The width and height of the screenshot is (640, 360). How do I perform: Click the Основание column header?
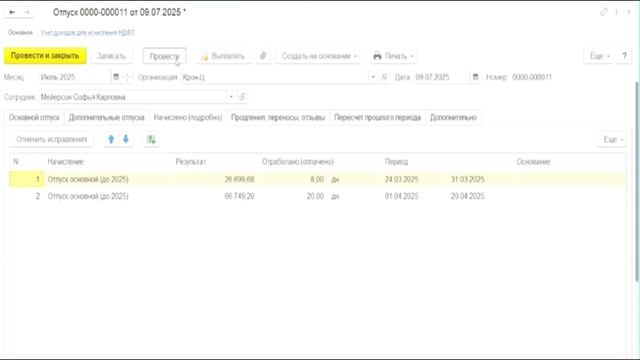(x=533, y=162)
